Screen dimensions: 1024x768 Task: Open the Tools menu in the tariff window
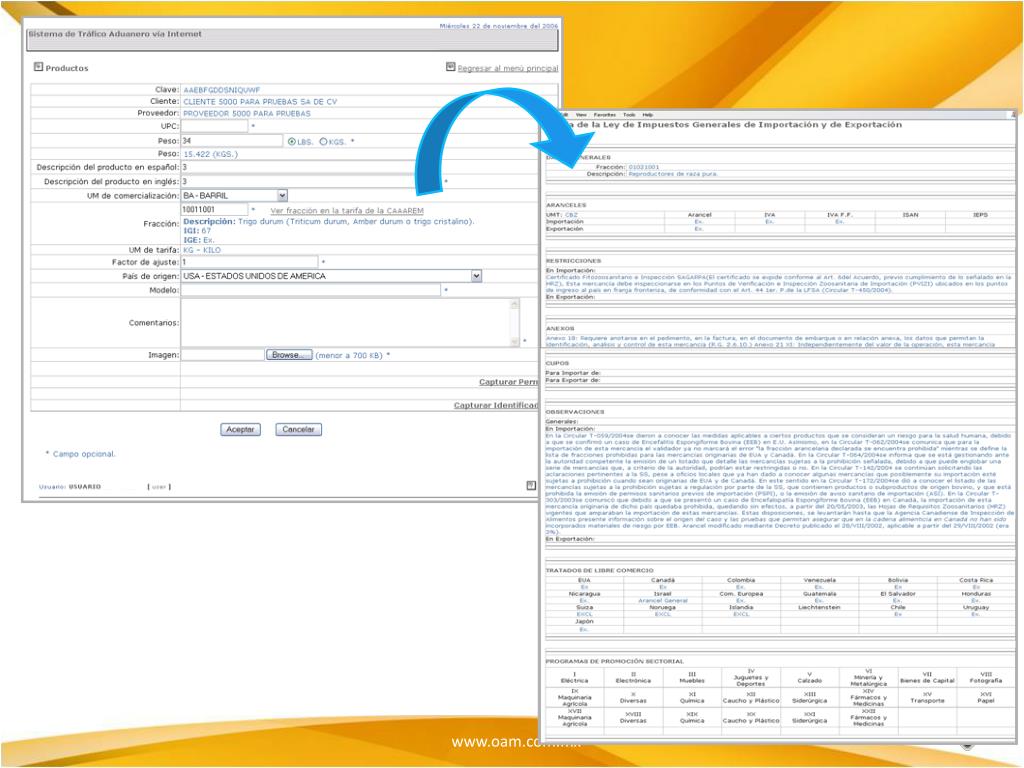(x=629, y=114)
